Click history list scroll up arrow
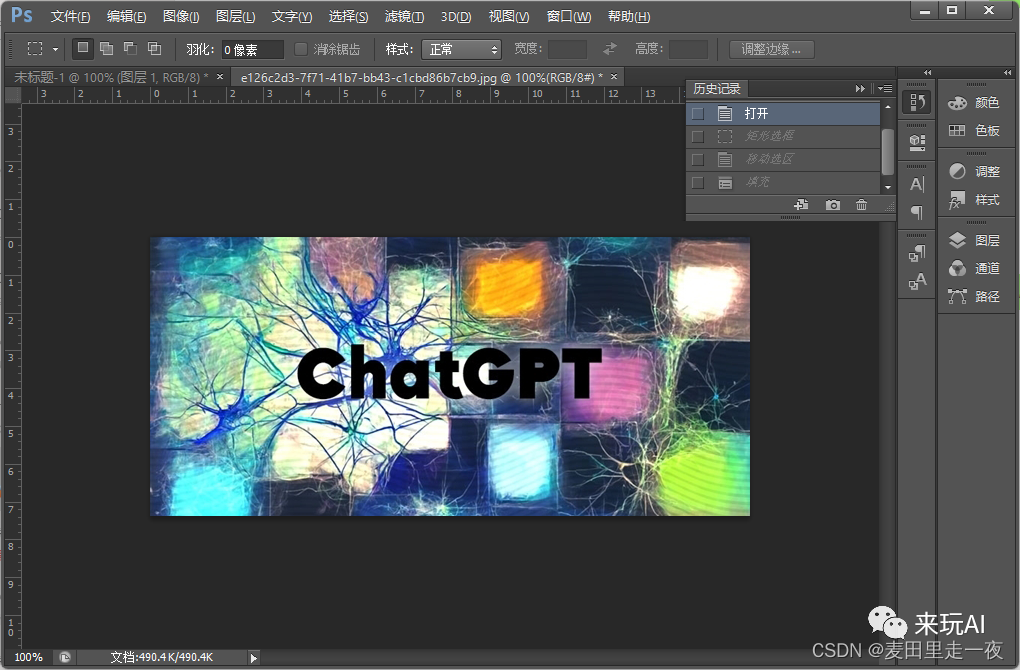1020x670 pixels. (888, 107)
